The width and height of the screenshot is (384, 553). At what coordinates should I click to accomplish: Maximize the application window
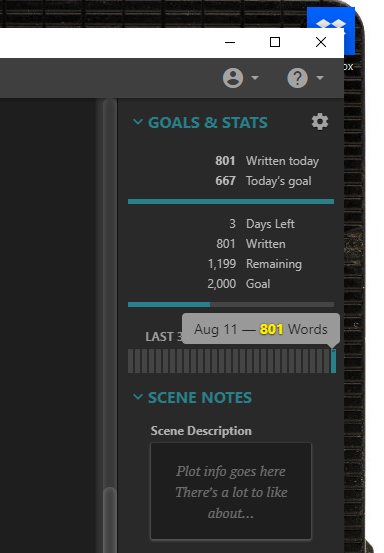(x=275, y=42)
